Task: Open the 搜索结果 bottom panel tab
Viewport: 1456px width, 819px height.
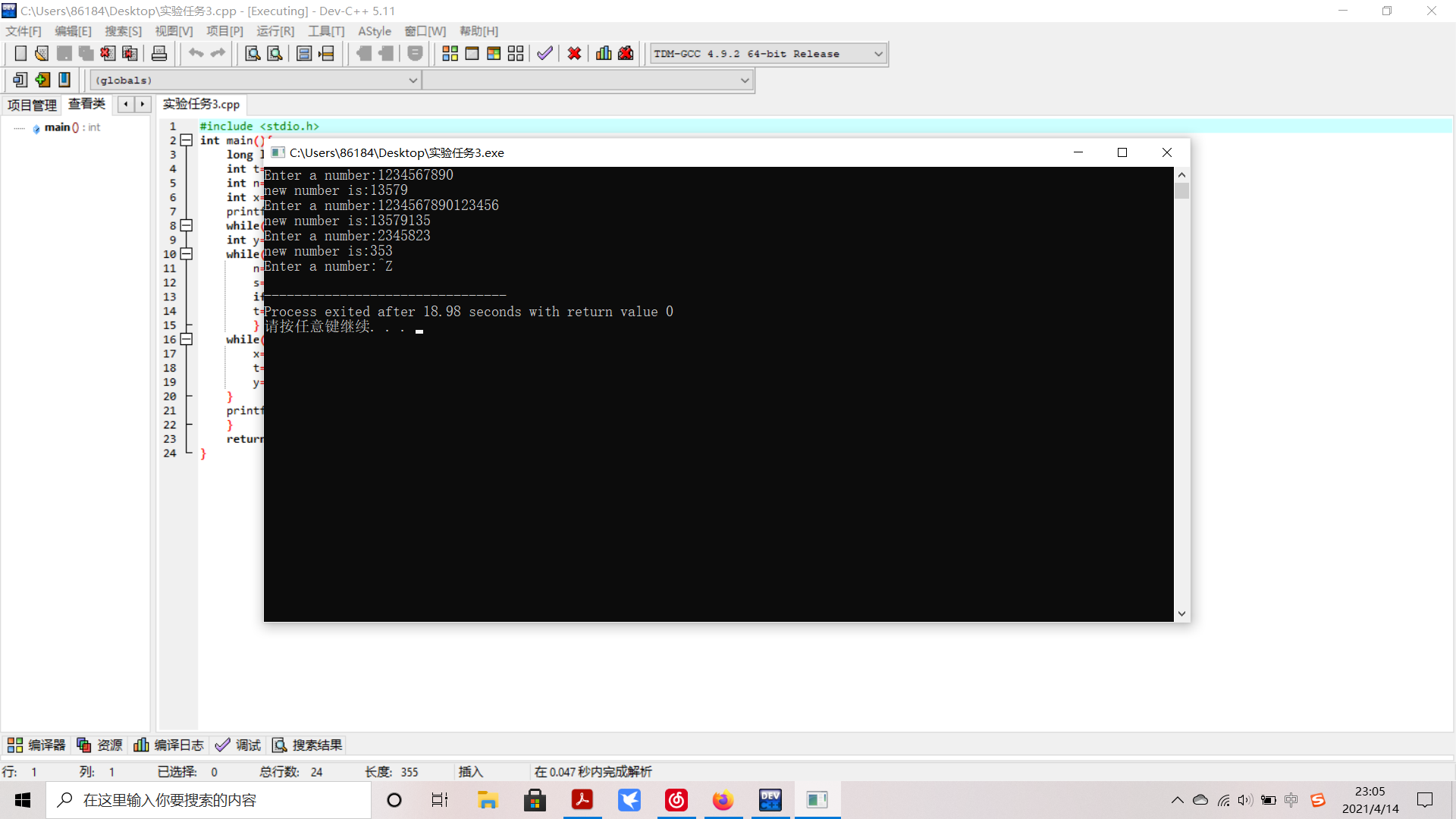Action: [308, 745]
